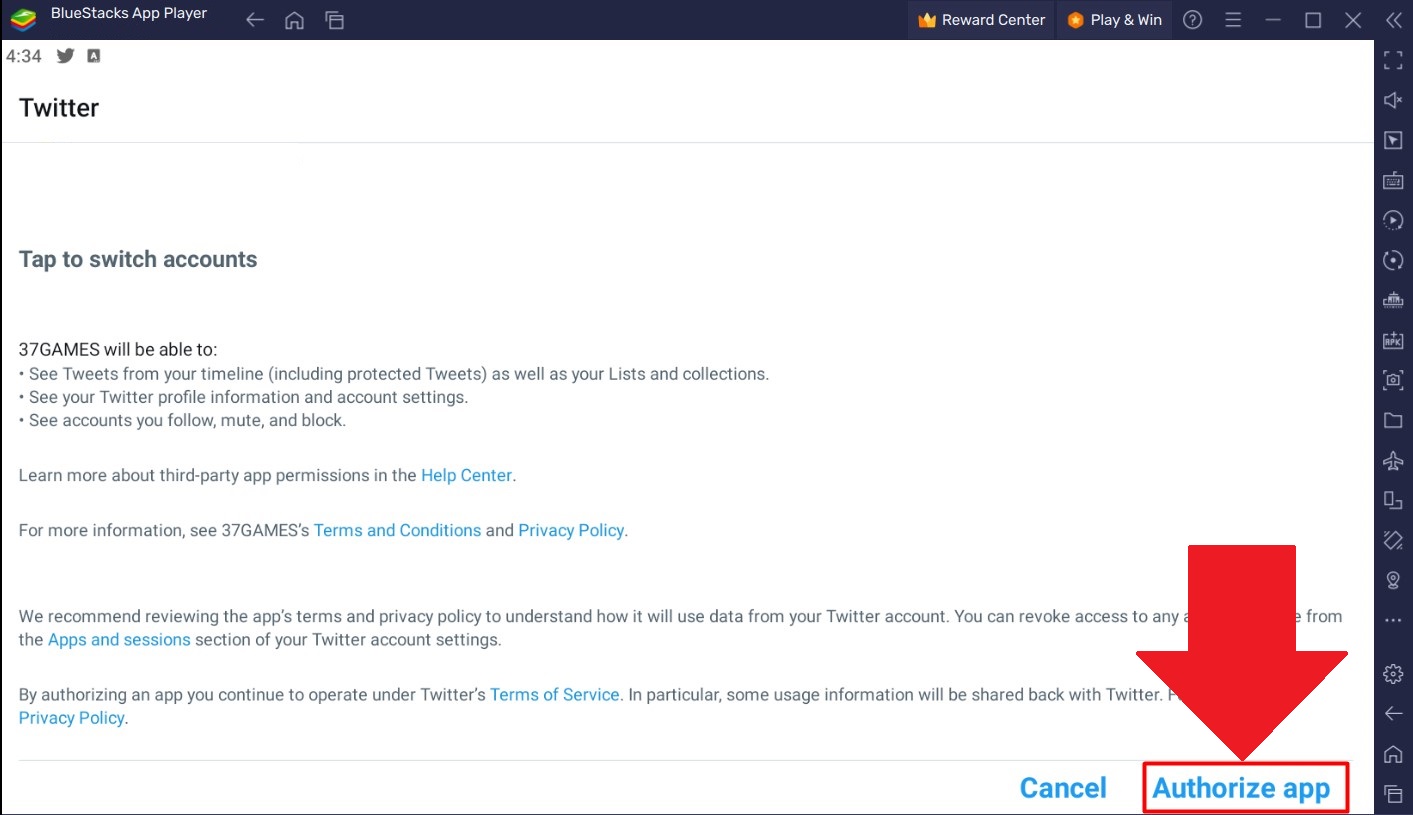Open 37GAMES's Privacy Policy link
This screenshot has height=815, width=1413.
571,530
